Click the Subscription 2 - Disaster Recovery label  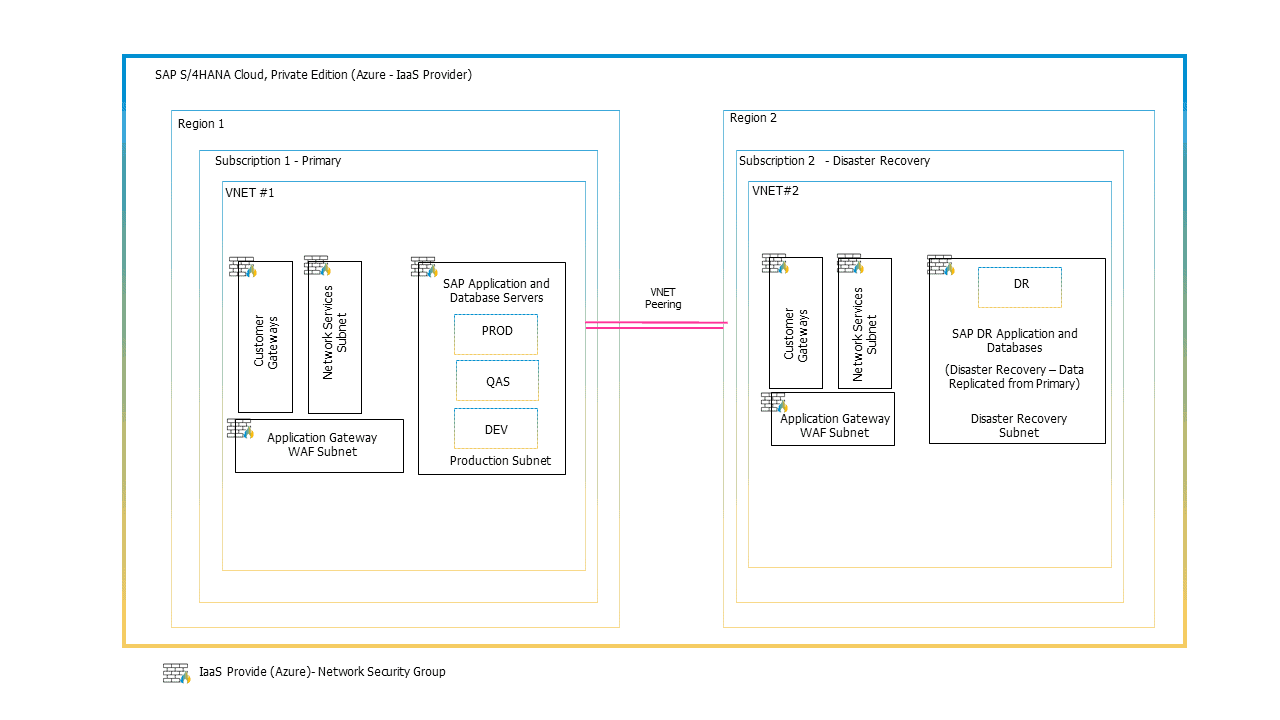pos(834,160)
